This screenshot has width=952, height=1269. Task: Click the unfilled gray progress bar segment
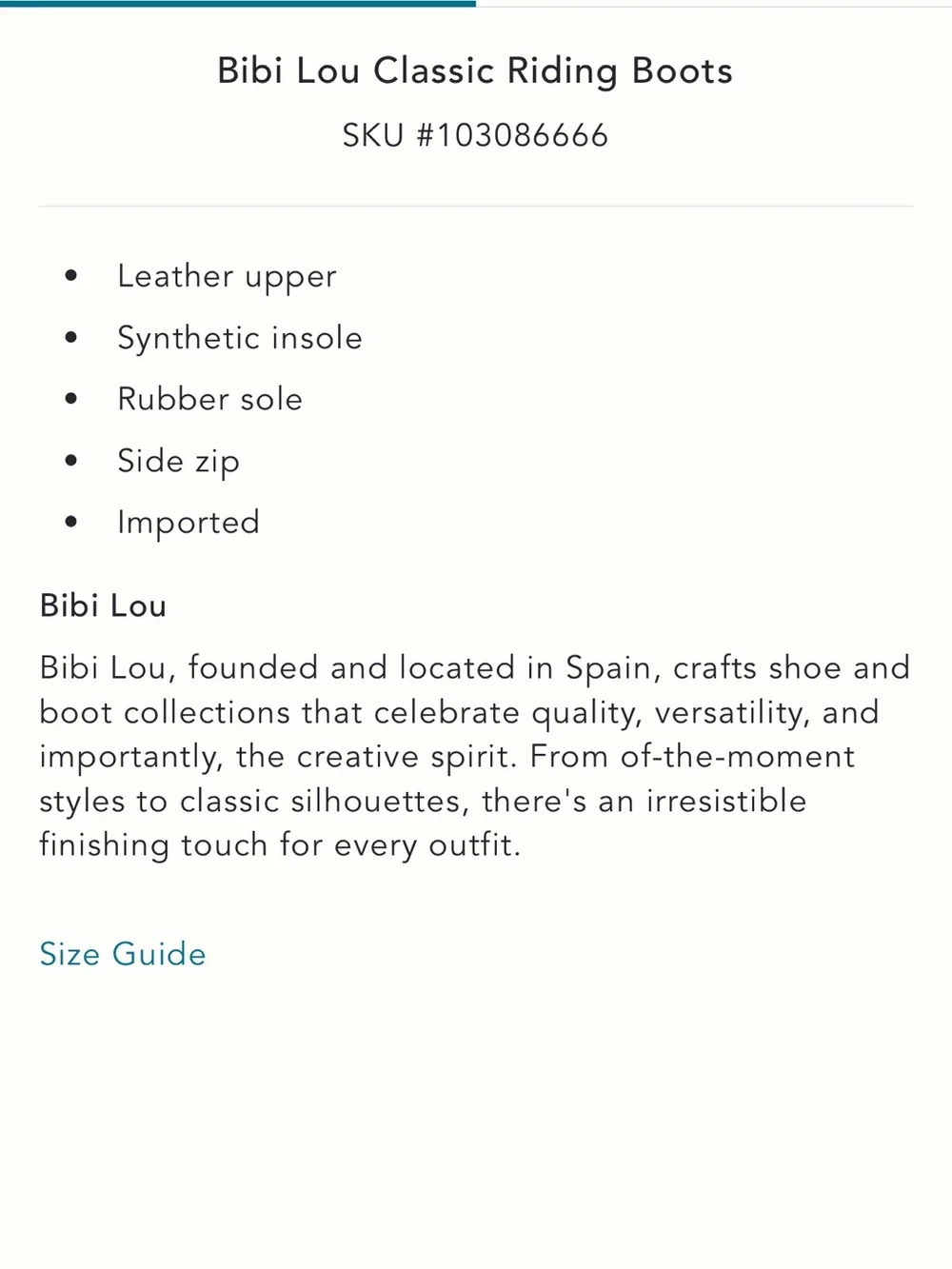(x=714, y=6)
